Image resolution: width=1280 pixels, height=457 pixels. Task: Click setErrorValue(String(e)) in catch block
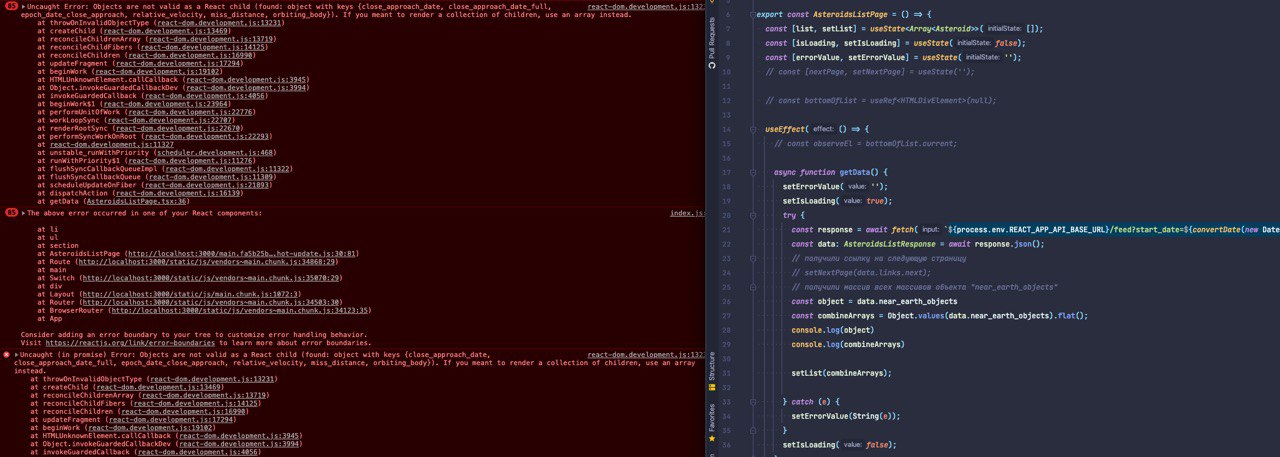click(845, 415)
